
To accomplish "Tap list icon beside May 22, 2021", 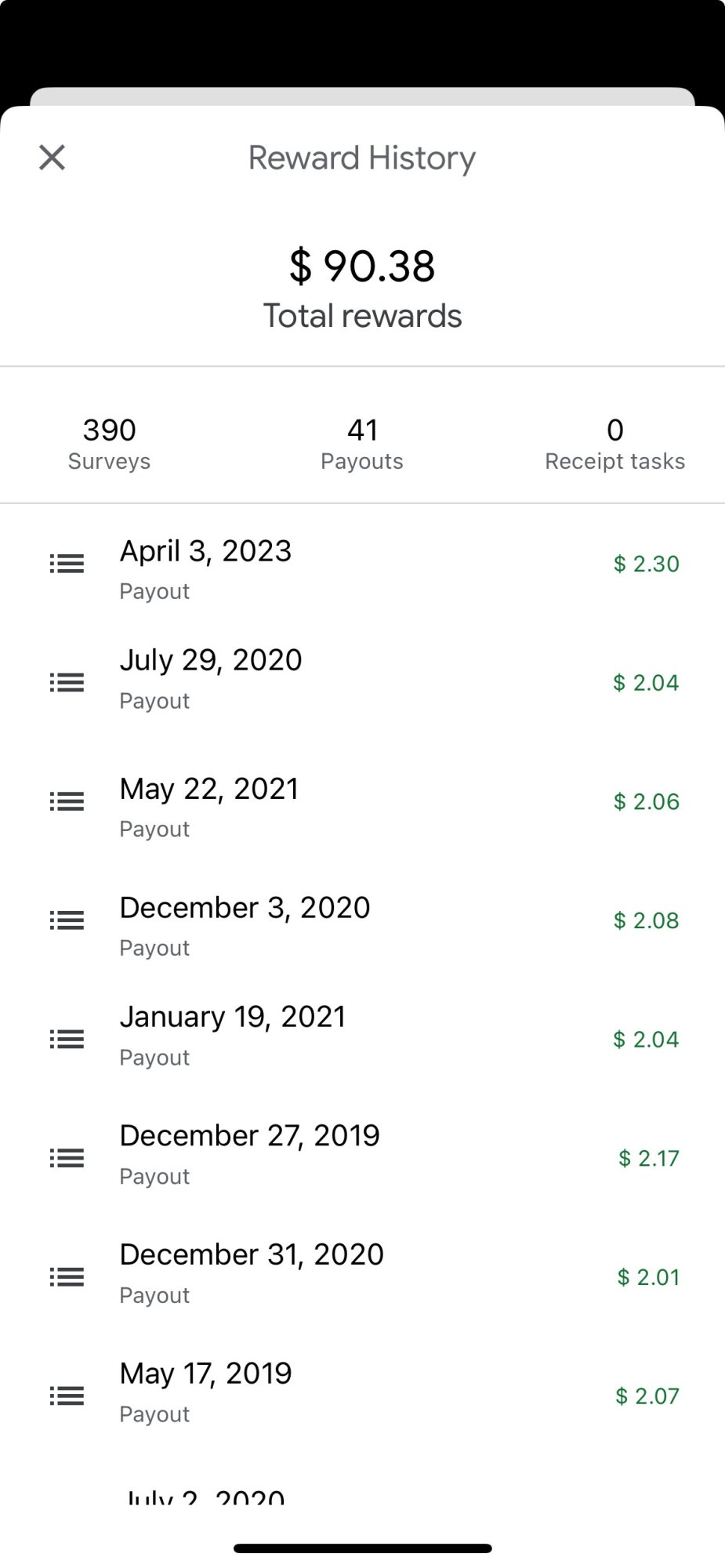I will click(x=67, y=801).
